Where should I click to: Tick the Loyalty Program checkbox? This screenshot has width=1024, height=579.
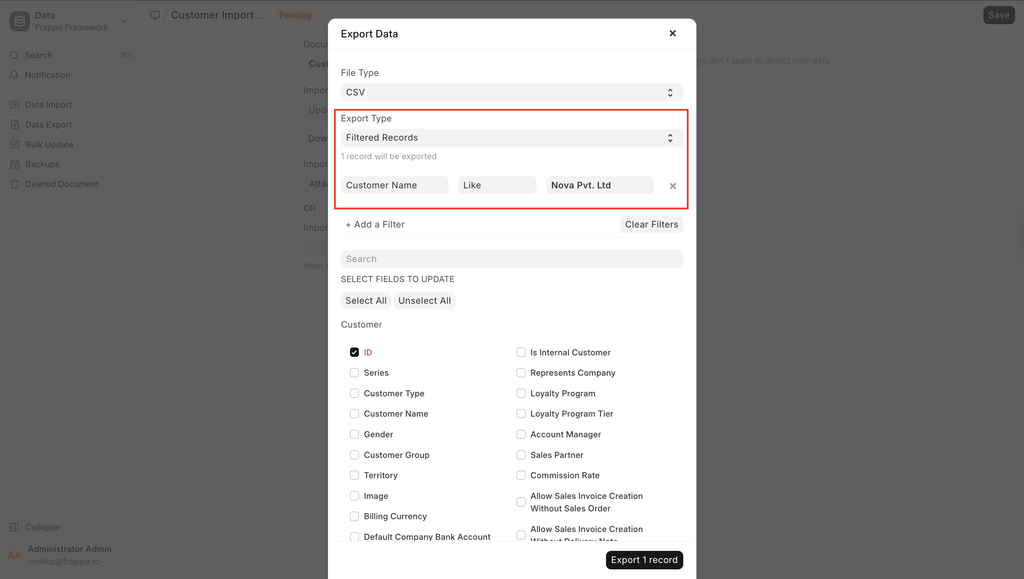(x=521, y=393)
